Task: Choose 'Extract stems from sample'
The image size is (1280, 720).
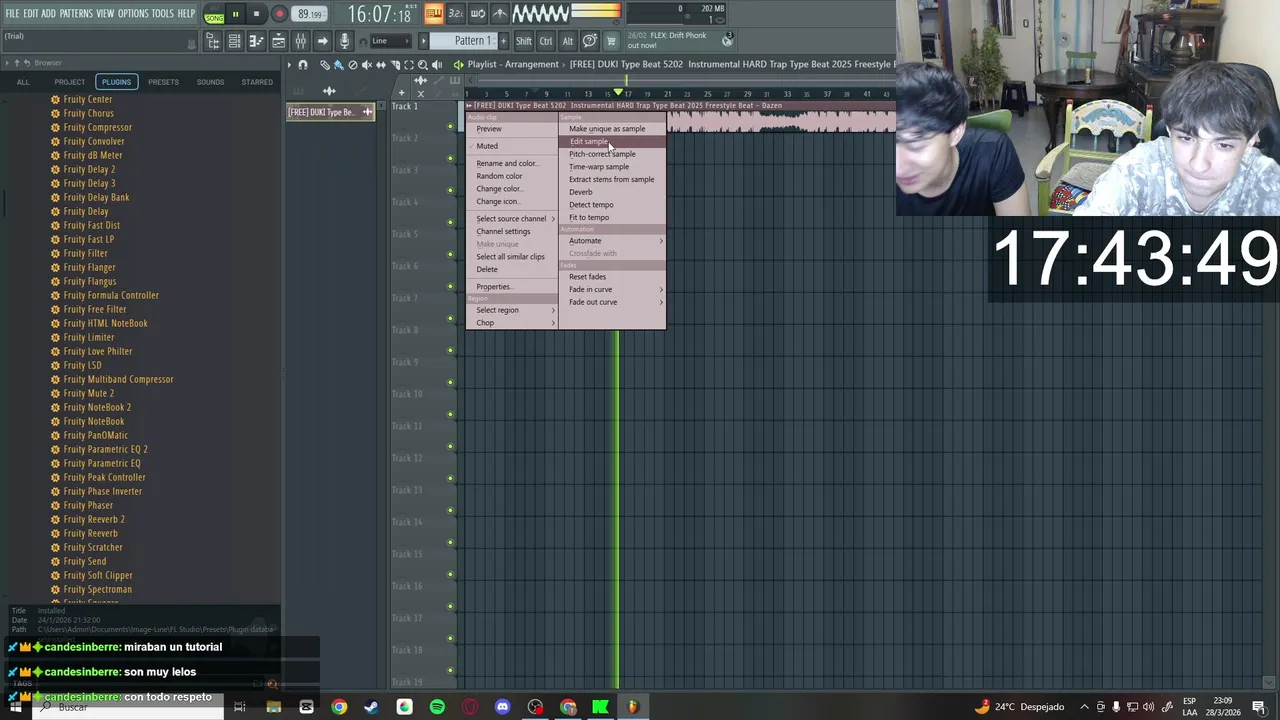Action: click(x=612, y=180)
